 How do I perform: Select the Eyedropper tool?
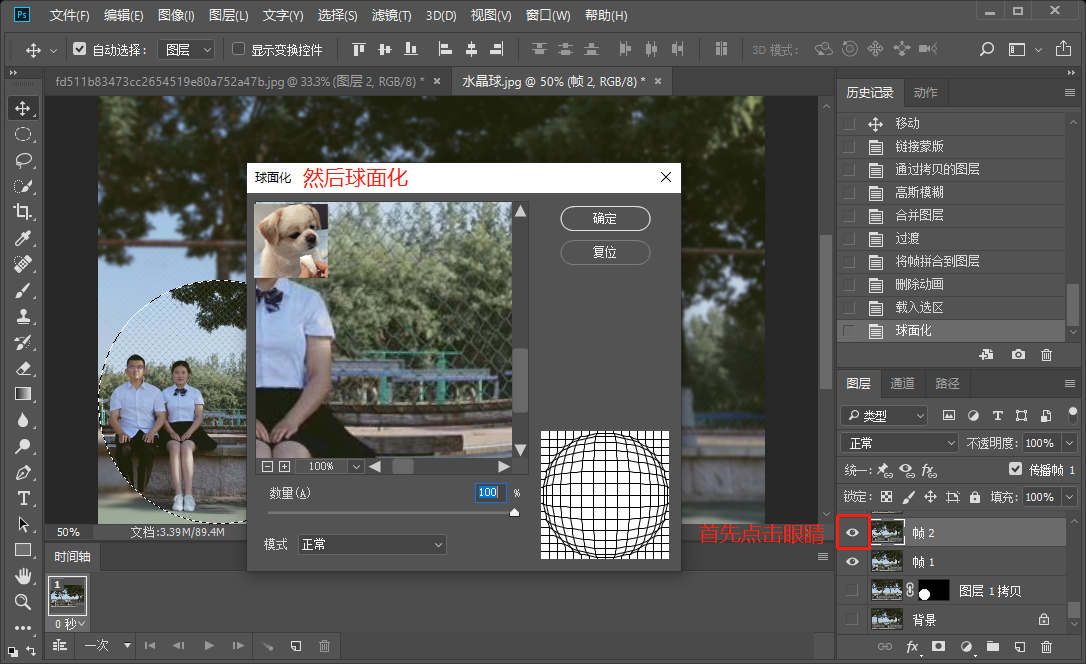[22, 238]
